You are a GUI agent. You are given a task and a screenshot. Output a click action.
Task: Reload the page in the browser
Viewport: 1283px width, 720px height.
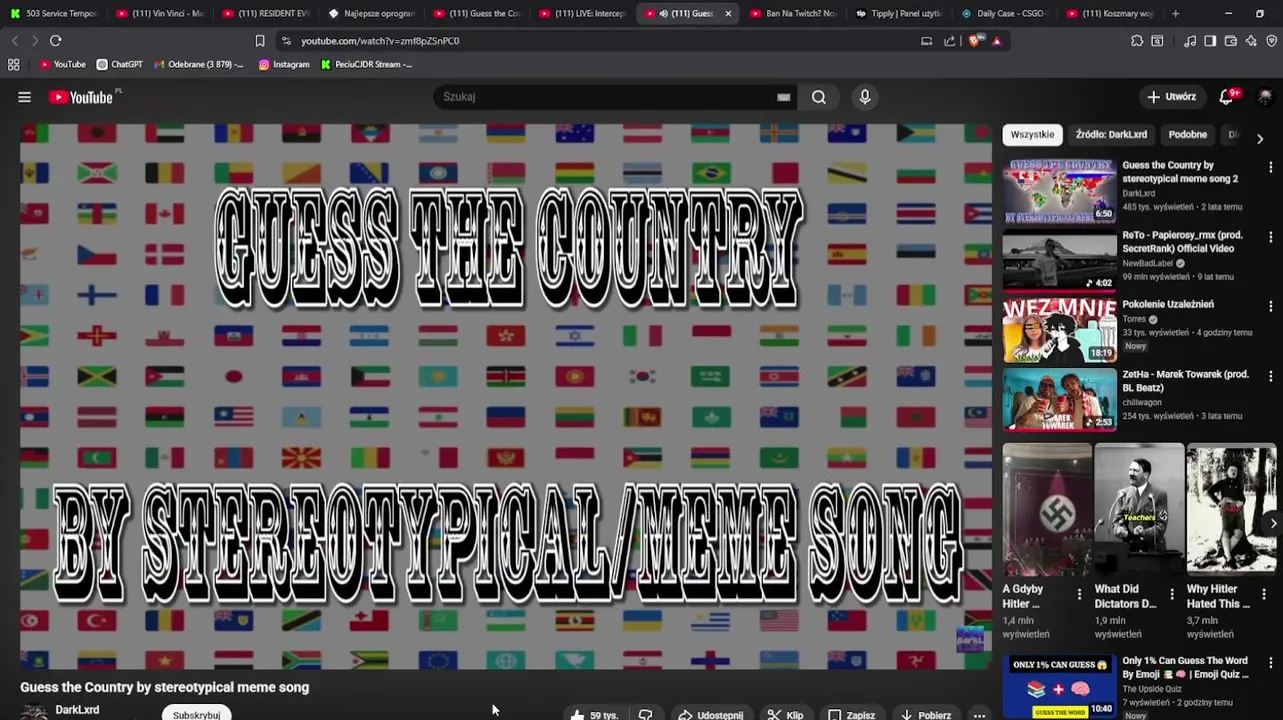(x=56, y=41)
